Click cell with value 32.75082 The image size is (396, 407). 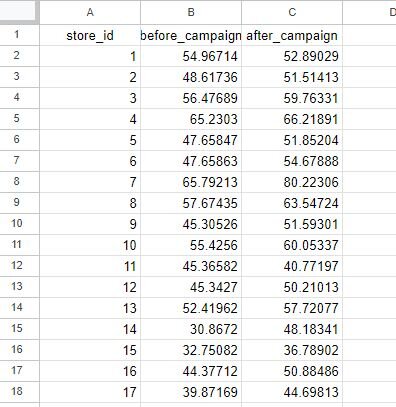click(191, 350)
